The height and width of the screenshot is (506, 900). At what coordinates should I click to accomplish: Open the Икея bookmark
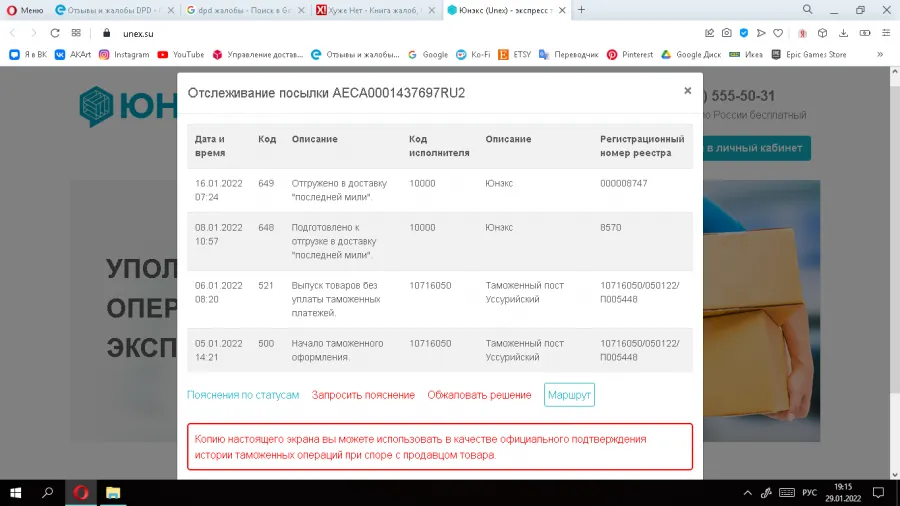pyautogui.click(x=746, y=55)
